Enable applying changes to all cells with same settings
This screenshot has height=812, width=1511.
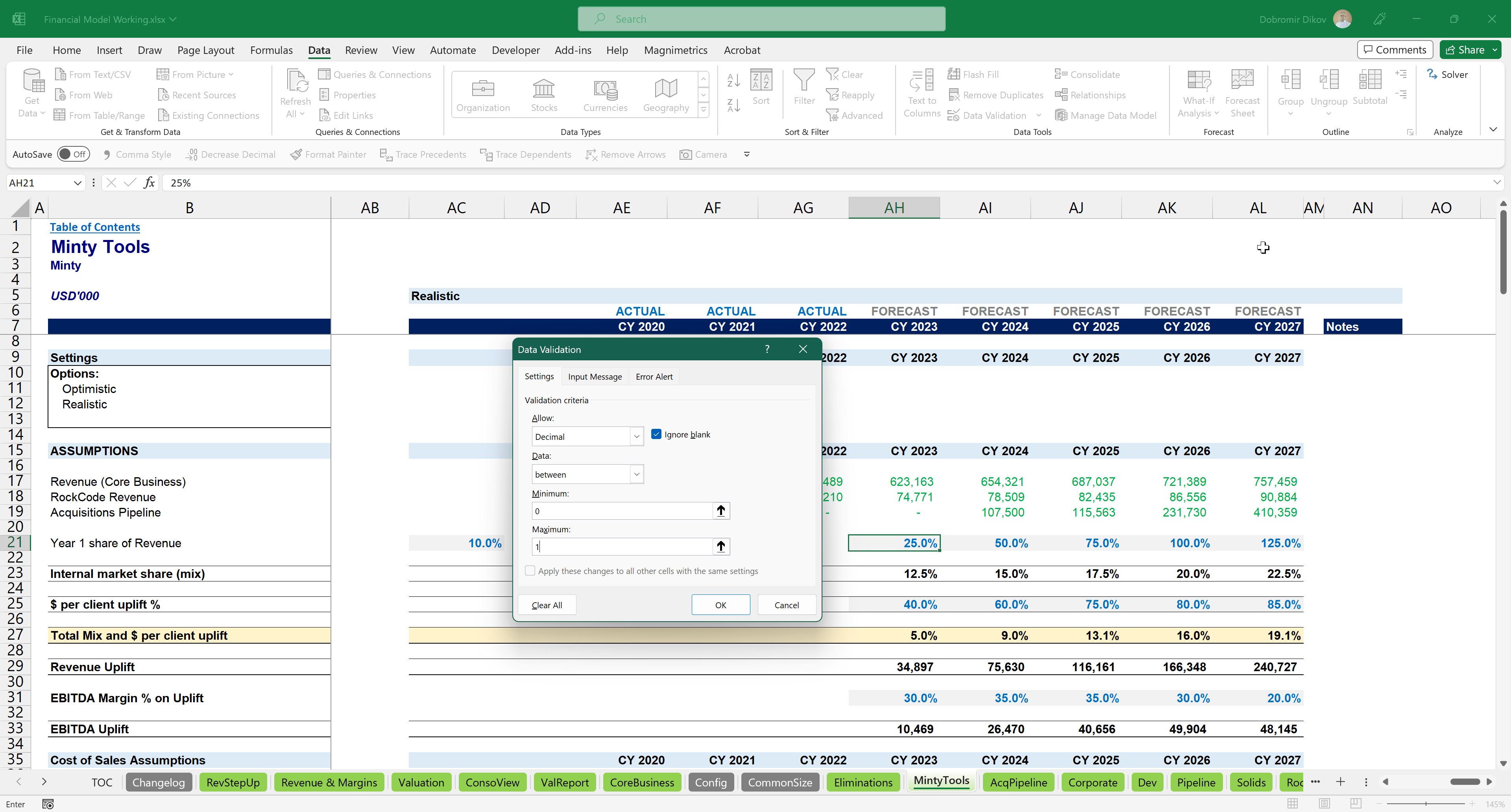pos(530,570)
